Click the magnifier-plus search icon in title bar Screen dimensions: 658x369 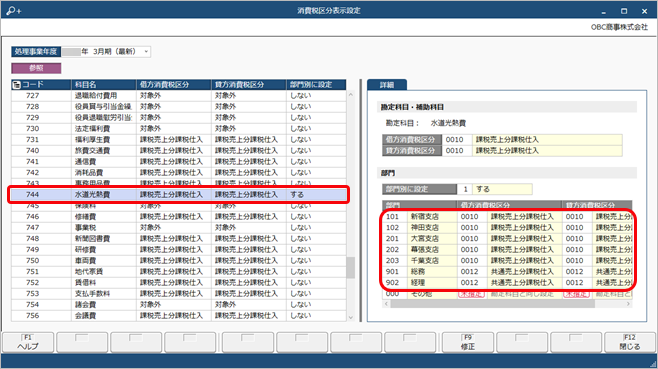point(13,10)
